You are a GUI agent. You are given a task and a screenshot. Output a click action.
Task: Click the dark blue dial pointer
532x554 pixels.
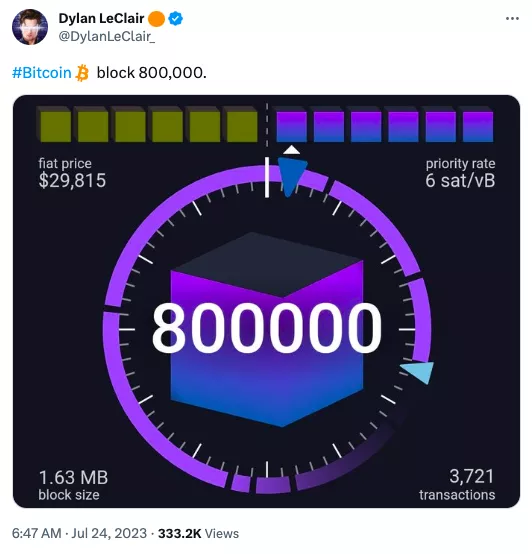(x=292, y=177)
